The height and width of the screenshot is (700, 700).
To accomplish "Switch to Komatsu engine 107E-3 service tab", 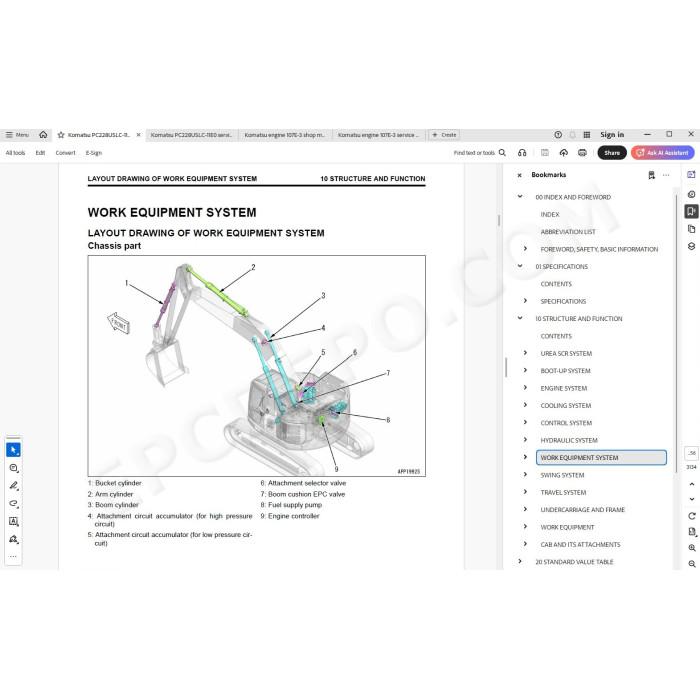I will pos(378,135).
